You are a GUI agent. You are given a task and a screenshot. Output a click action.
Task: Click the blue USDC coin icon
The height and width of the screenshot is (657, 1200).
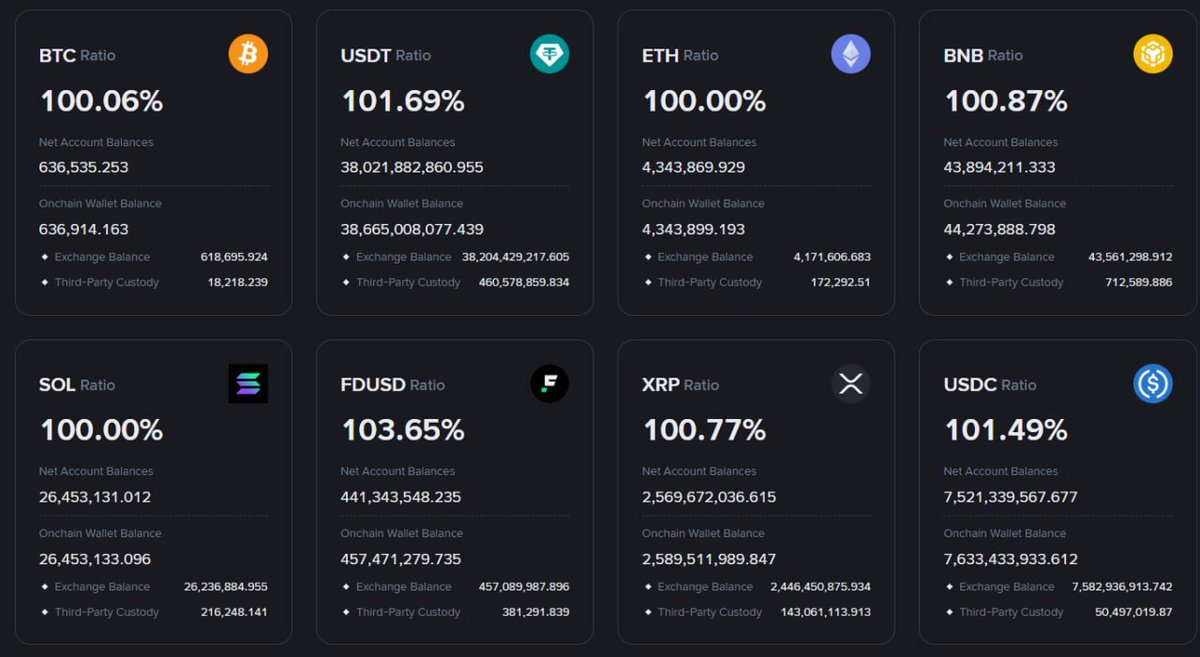(1152, 384)
